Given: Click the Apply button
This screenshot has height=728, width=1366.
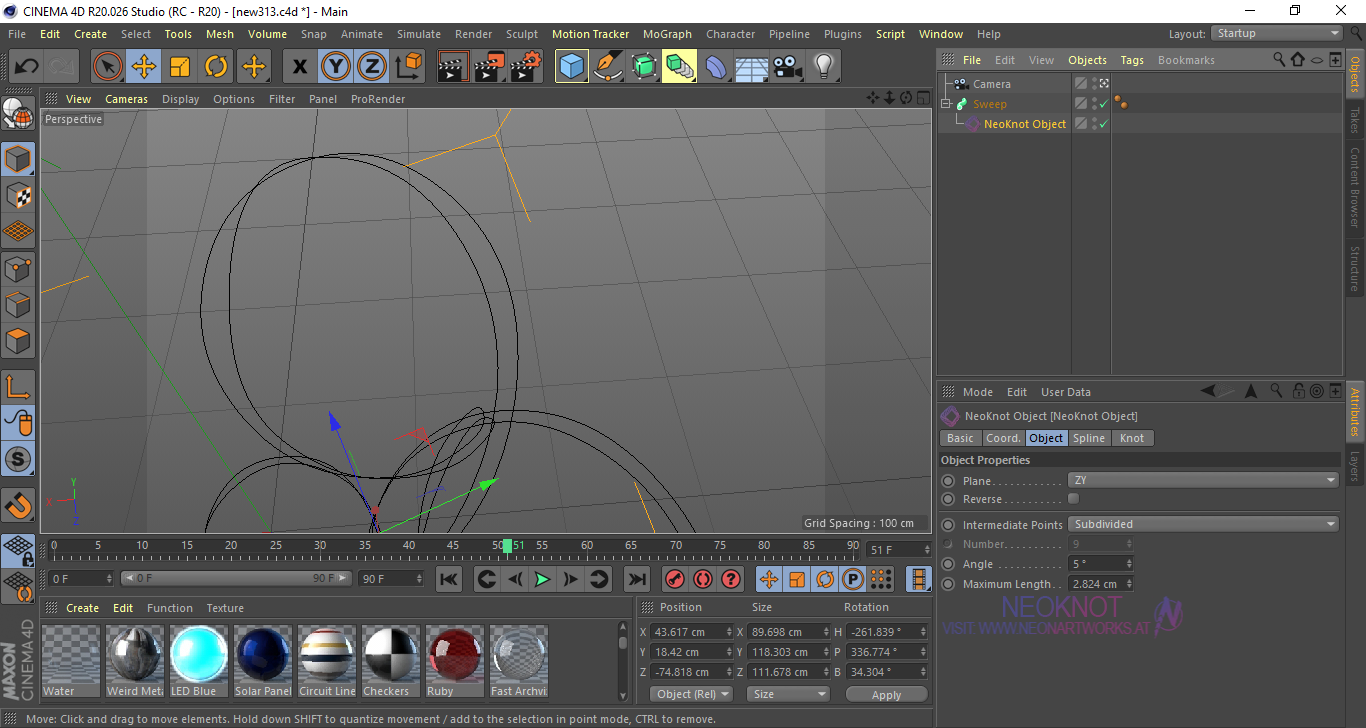Looking at the screenshot, I should [x=886, y=694].
